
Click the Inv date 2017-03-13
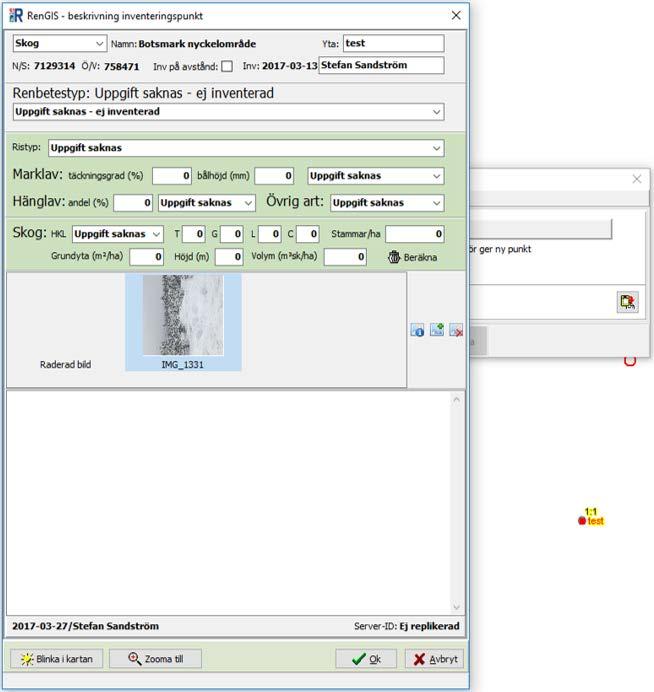coord(289,66)
